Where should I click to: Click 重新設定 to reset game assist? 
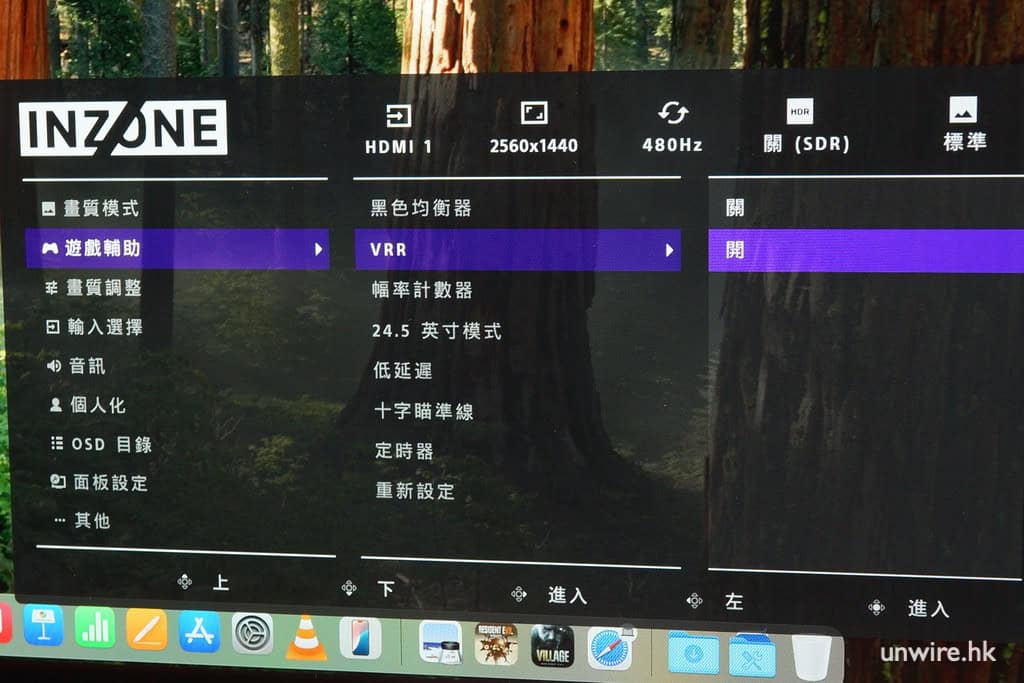click(414, 491)
